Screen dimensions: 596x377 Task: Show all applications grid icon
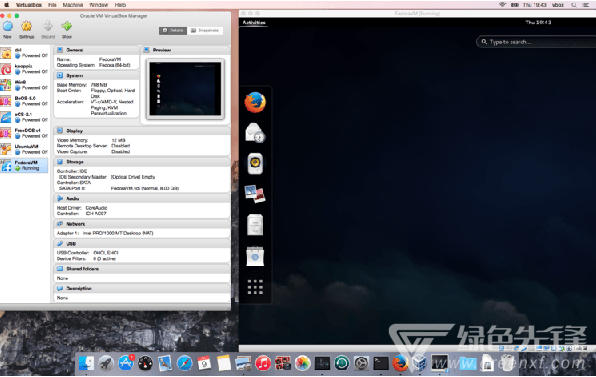pos(255,287)
